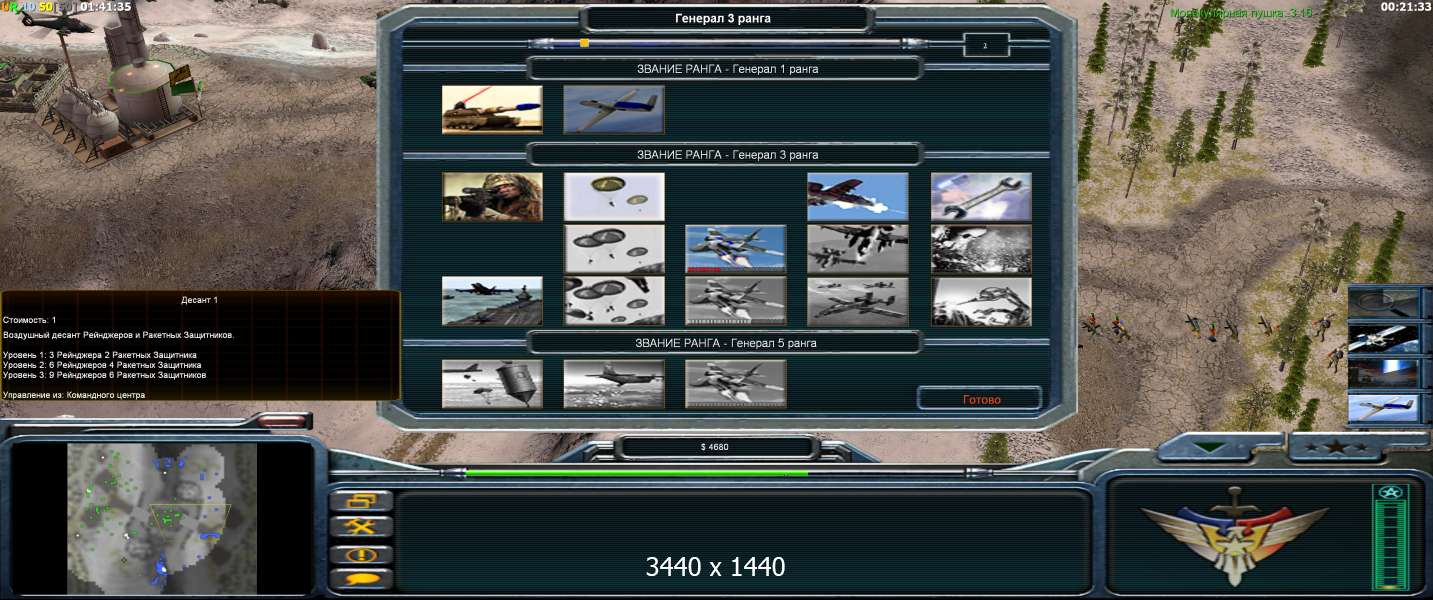Select the Paladin tank general power
Image resolution: width=1433 pixels, height=600 pixels.
[x=492, y=109]
